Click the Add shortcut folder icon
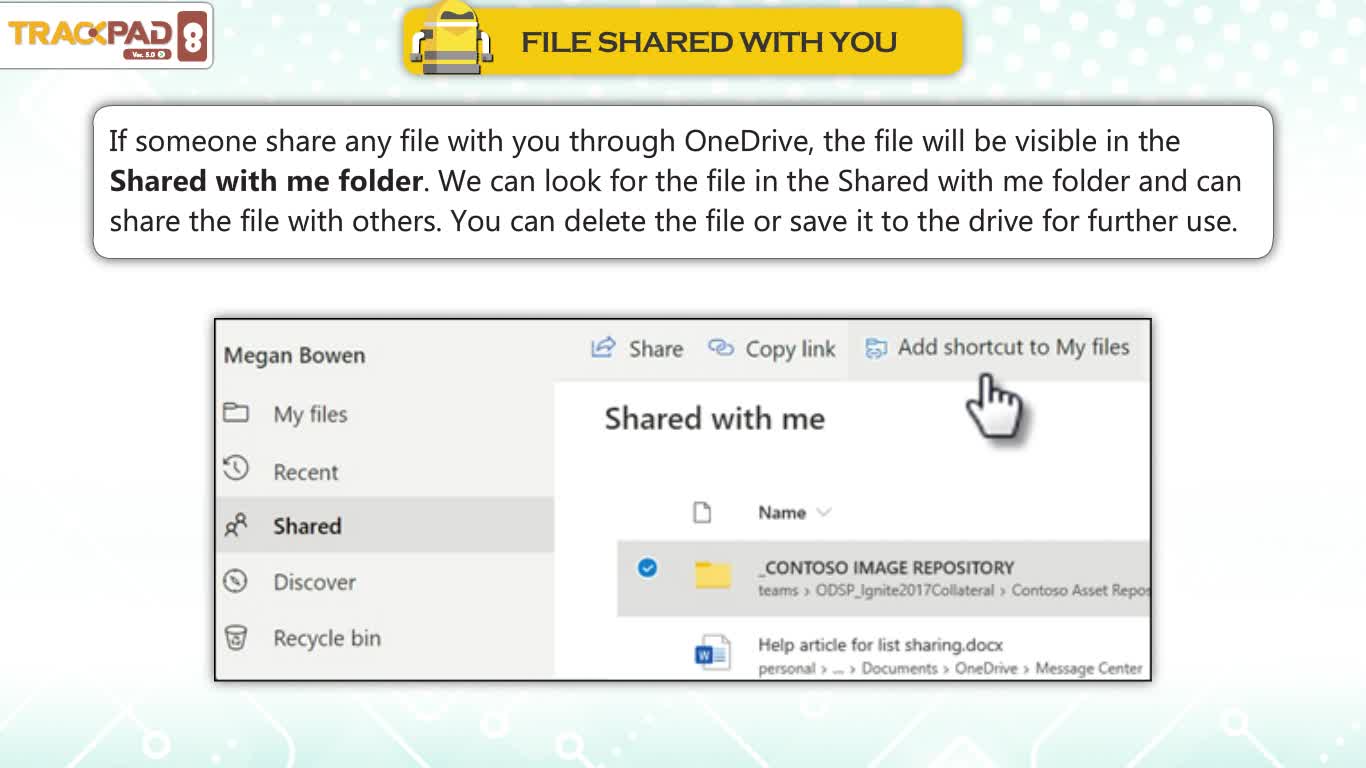Viewport: 1366px width, 768px height. (876, 349)
